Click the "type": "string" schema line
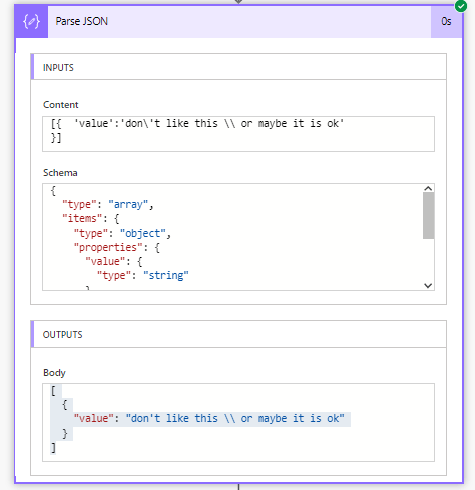 tap(143, 276)
